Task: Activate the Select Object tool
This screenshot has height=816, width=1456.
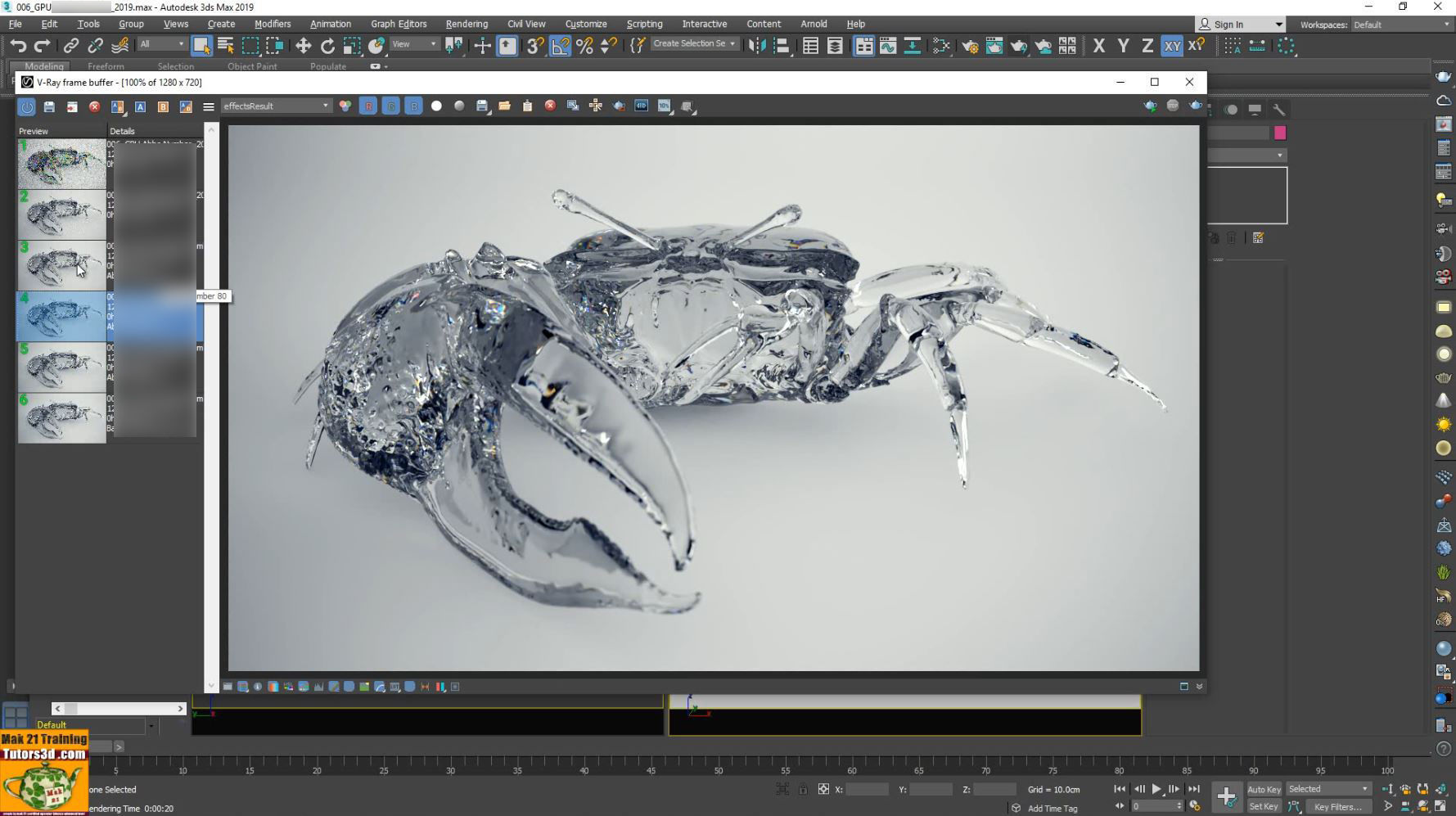Action: click(x=201, y=46)
